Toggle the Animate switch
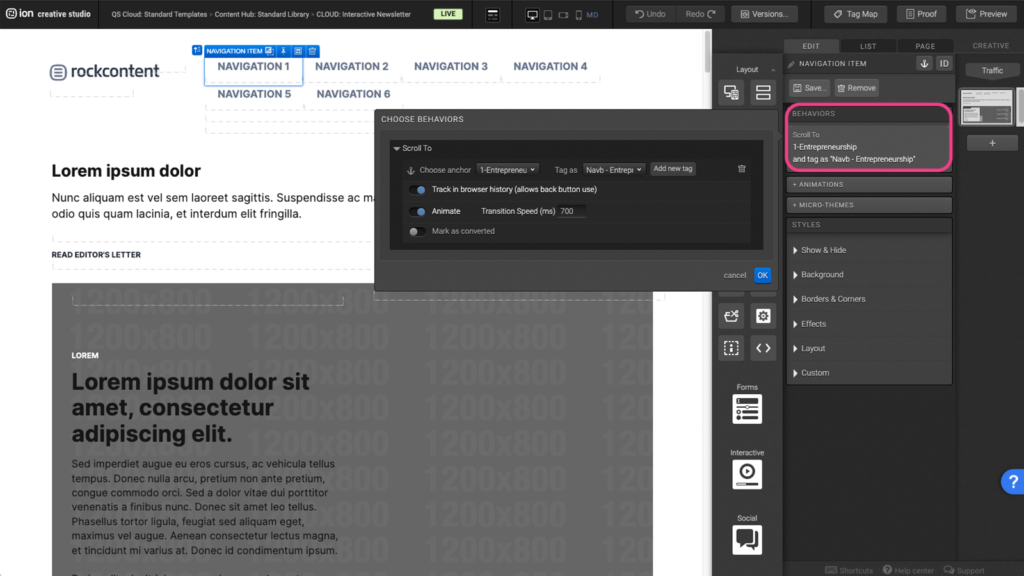Screen dimensions: 1024x576 [x=417, y=212]
